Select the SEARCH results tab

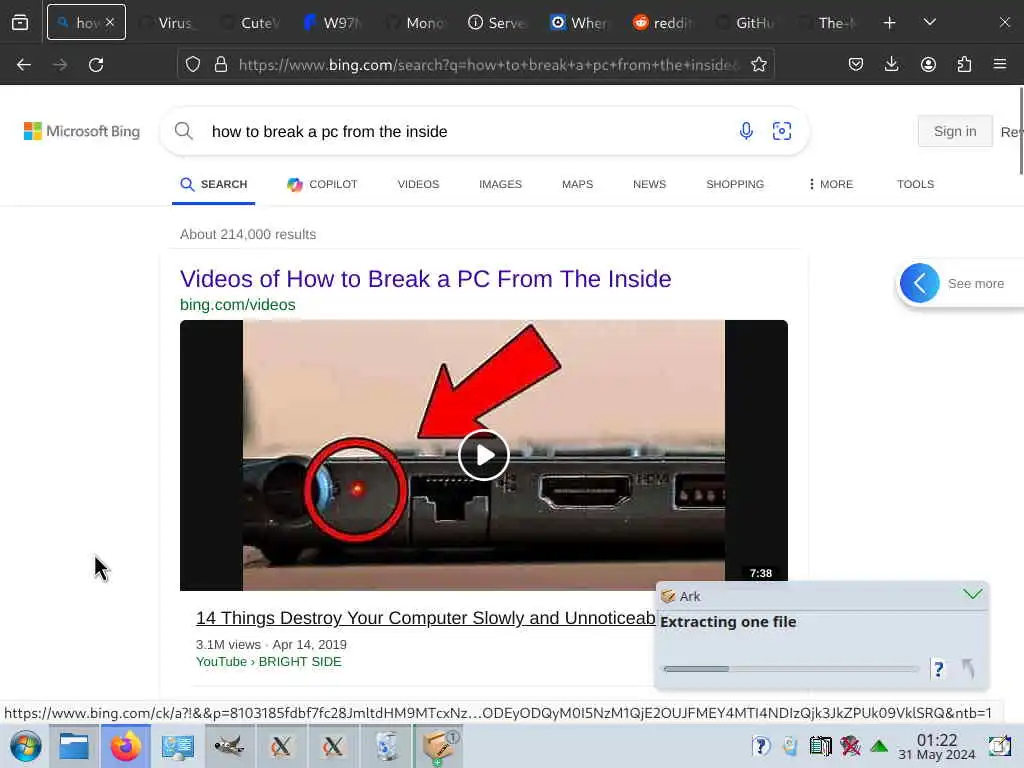[214, 184]
